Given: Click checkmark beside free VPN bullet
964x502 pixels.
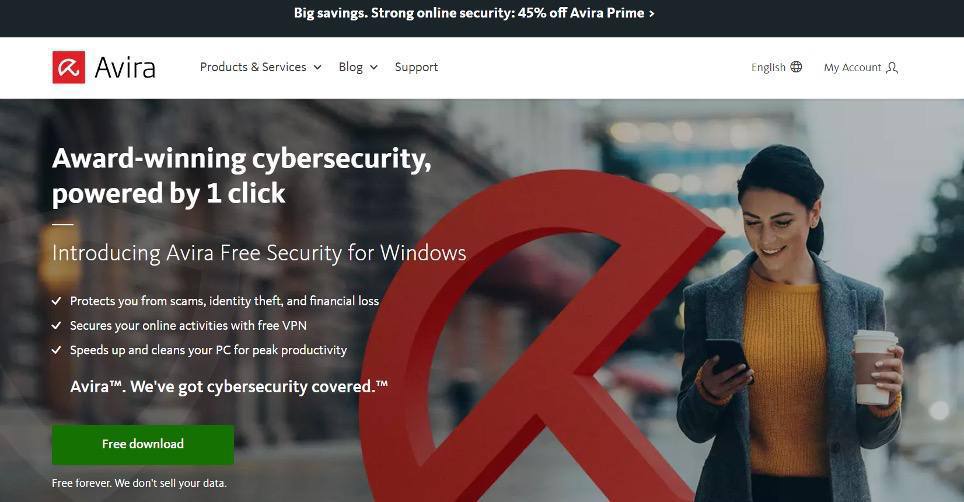Looking at the screenshot, I should click(x=57, y=326).
